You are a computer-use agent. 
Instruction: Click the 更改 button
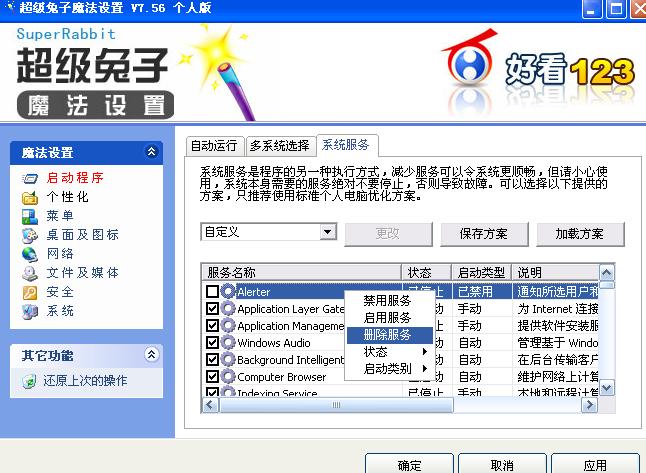(x=388, y=234)
